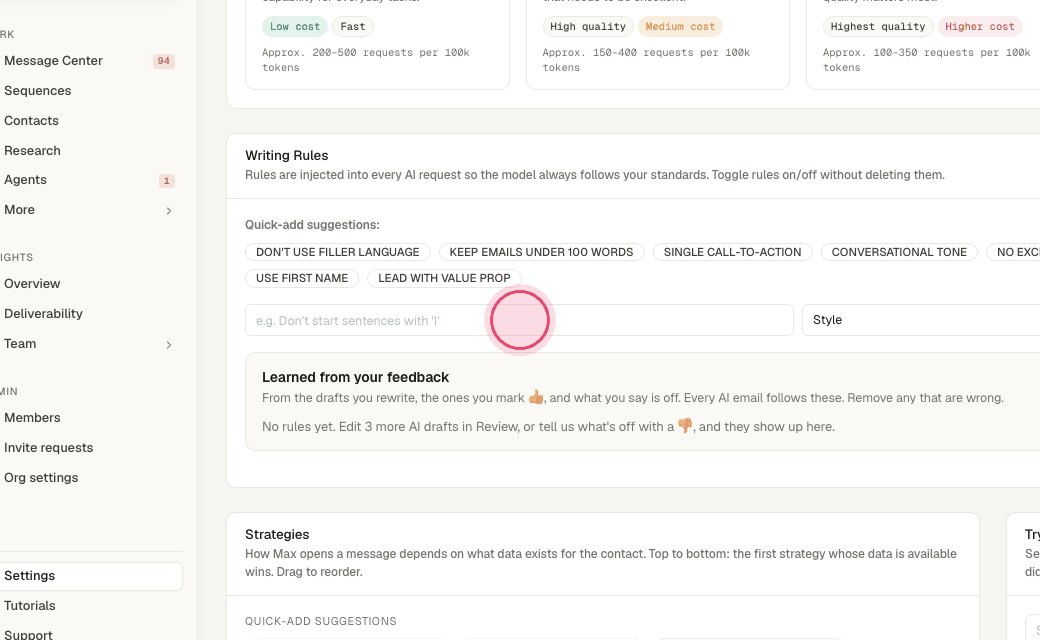
Task: Click the thumbs up emoji icon
Action: (536, 397)
